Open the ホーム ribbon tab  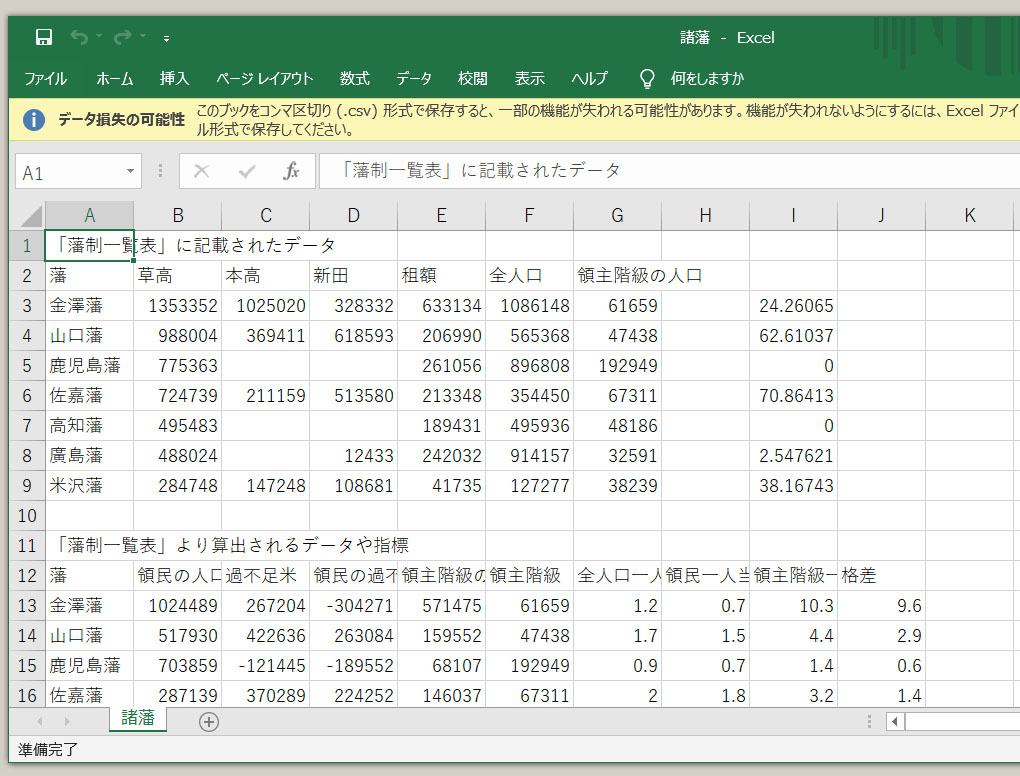114,79
